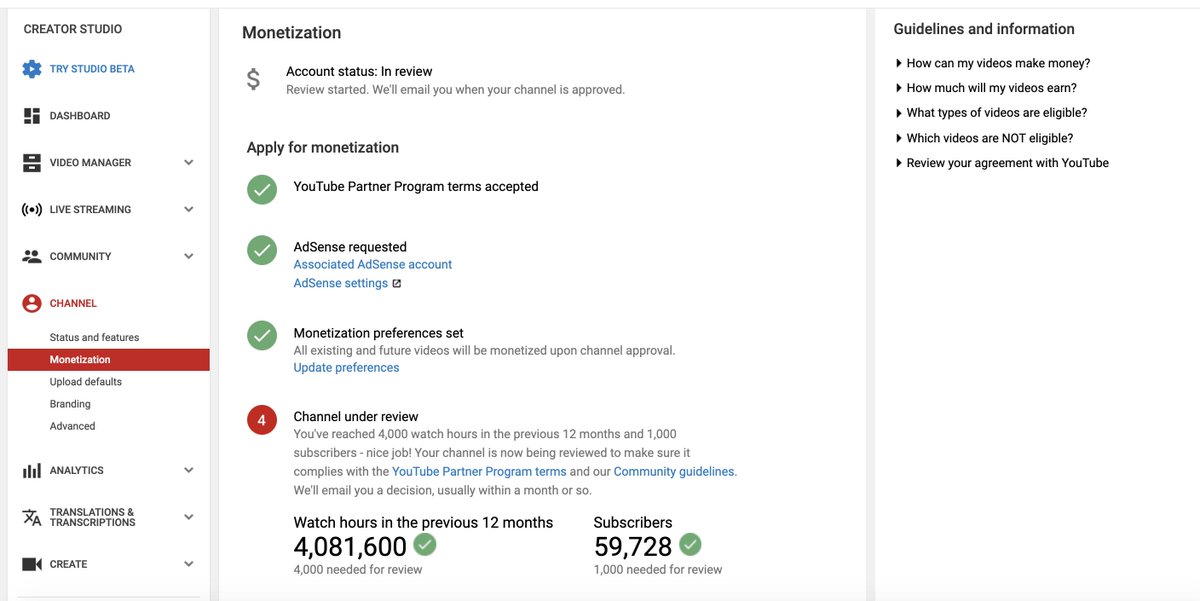Go to Dashboard in sidebar
The width and height of the screenshot is (1200, 601).
pyautogui.click(x=80, y=116)
